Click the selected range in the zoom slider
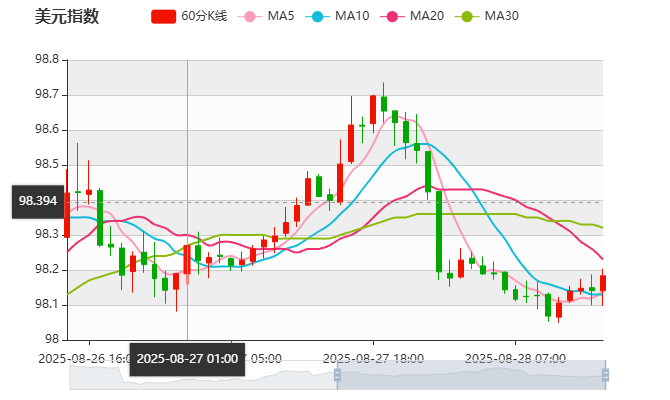 click(470, 376)
